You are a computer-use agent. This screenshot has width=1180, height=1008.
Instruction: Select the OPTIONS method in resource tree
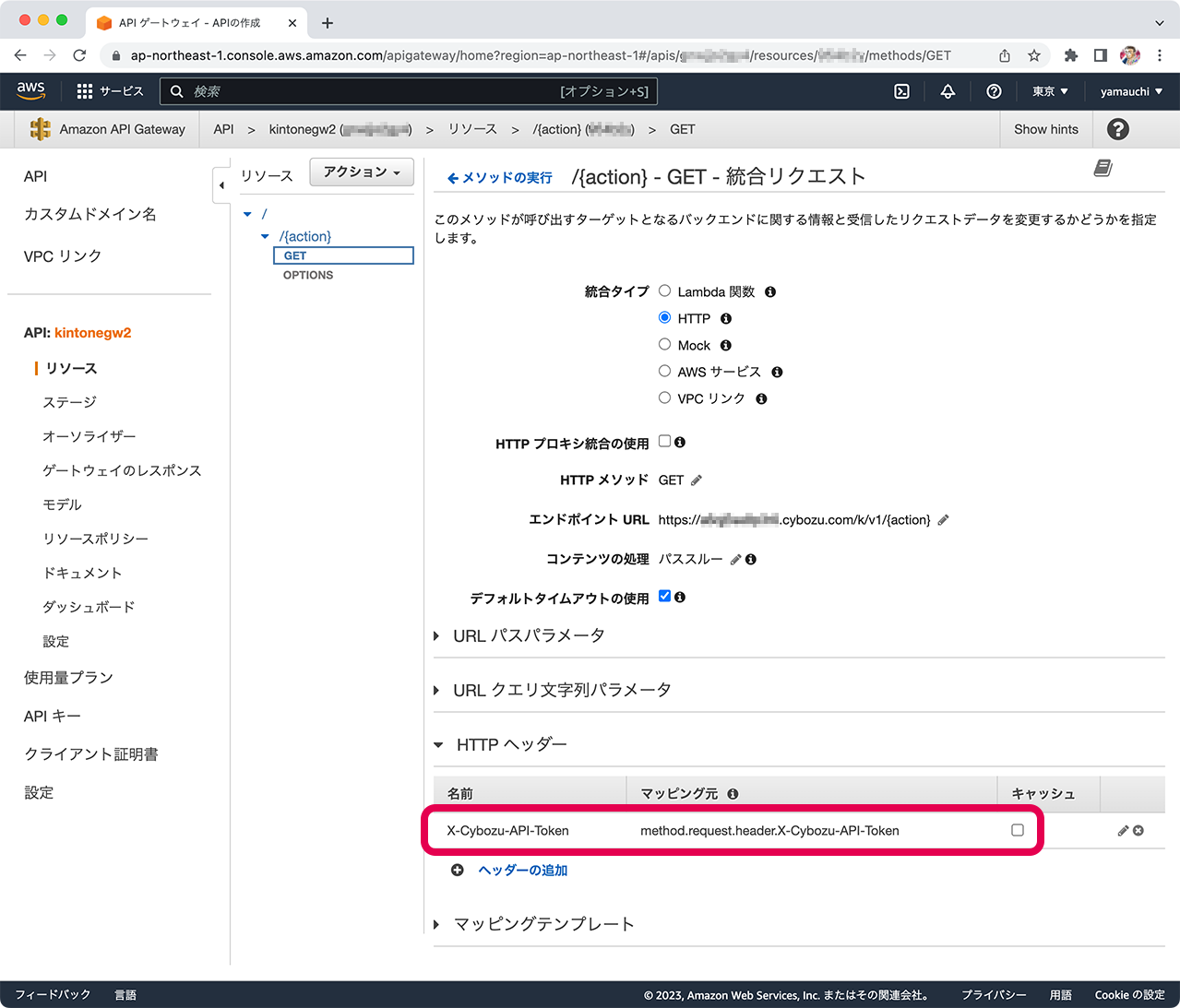[x=308, y=275]
